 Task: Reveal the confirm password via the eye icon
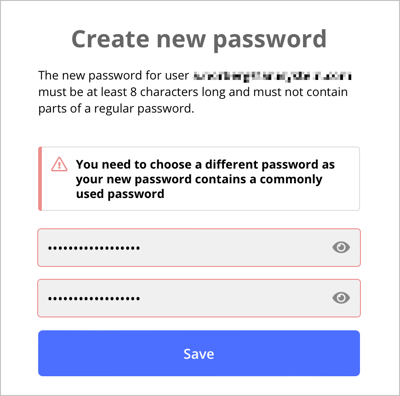(341, 298)
